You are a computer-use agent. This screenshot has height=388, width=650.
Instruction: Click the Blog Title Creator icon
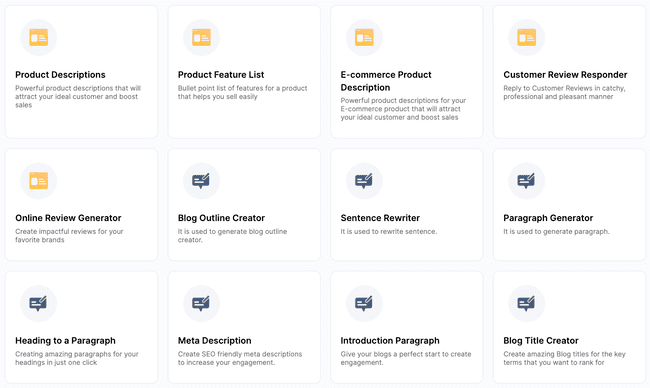pyautogui.click(x=527, y=303)
